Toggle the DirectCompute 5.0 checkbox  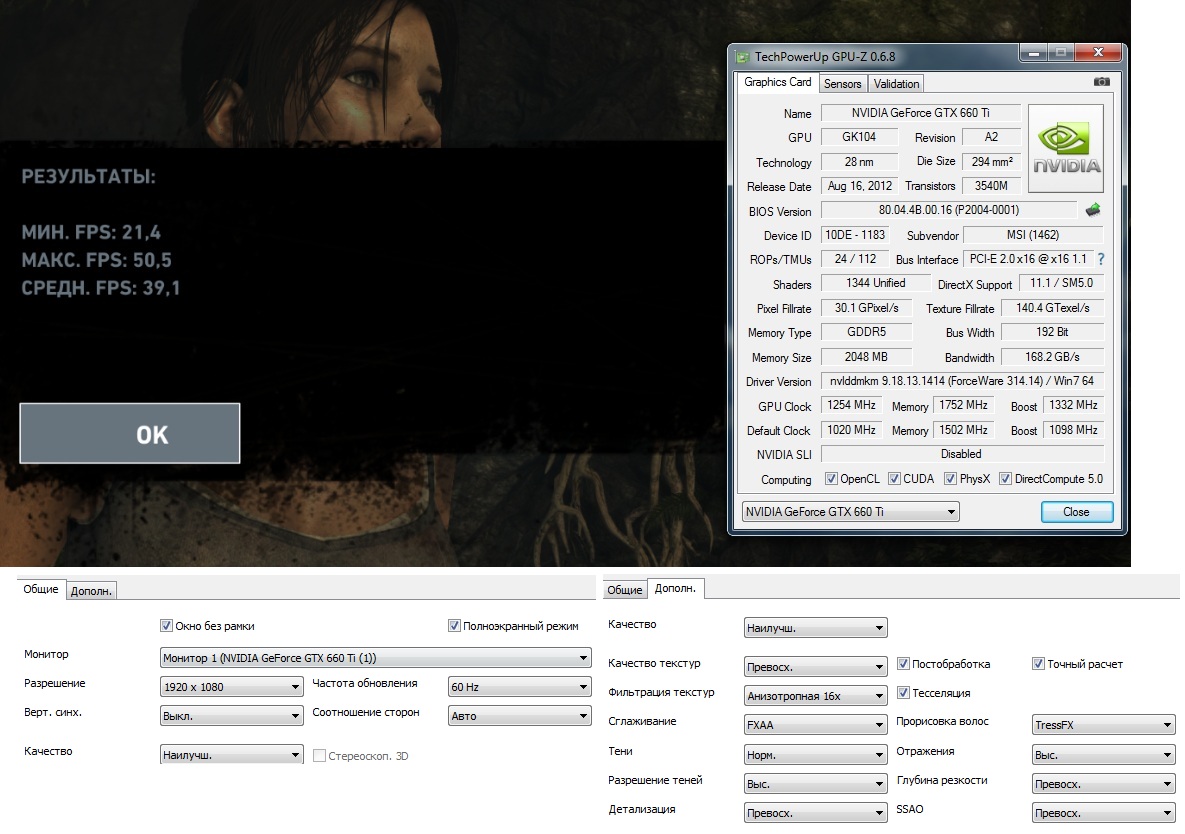pyautogui.click(x=1005, y=479)
